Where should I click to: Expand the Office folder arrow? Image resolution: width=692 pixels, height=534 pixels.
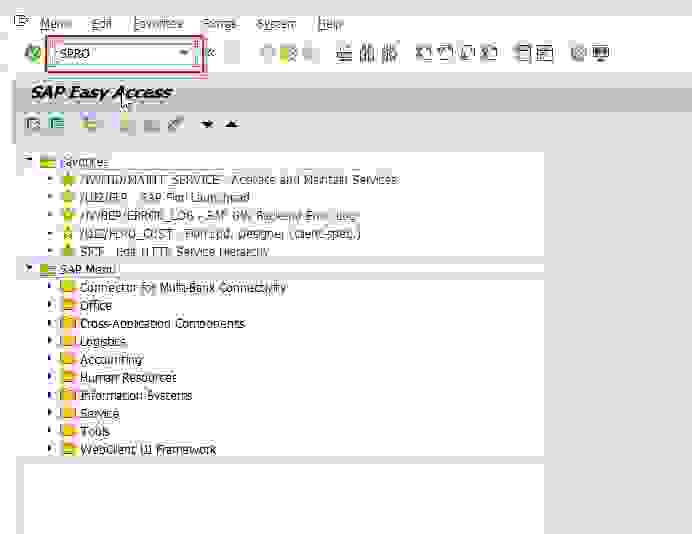point(50,304)
